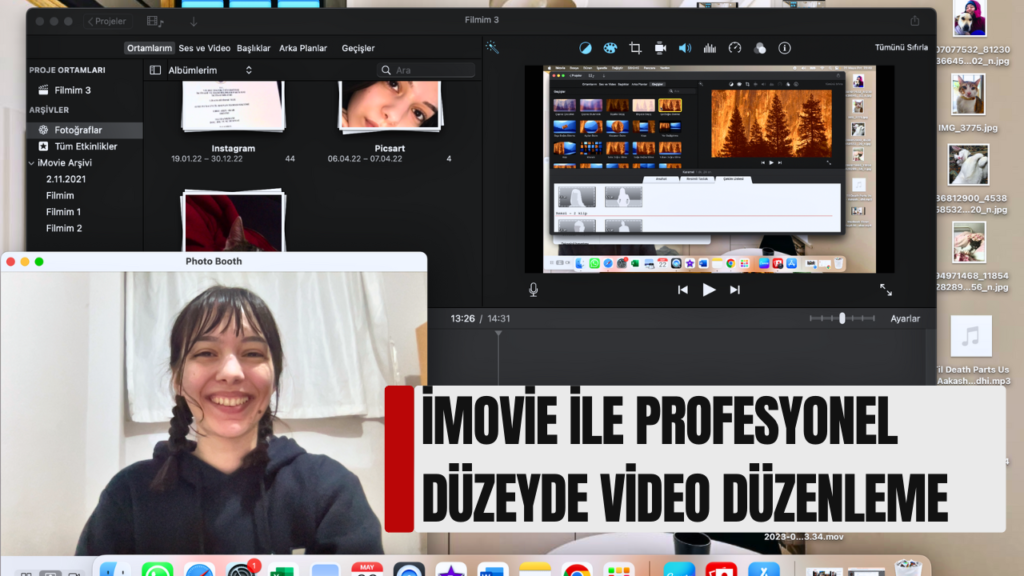1024x576 pixels.
Task: Click Tümünü Sıfırla to reset all
Action: point(901,48)
